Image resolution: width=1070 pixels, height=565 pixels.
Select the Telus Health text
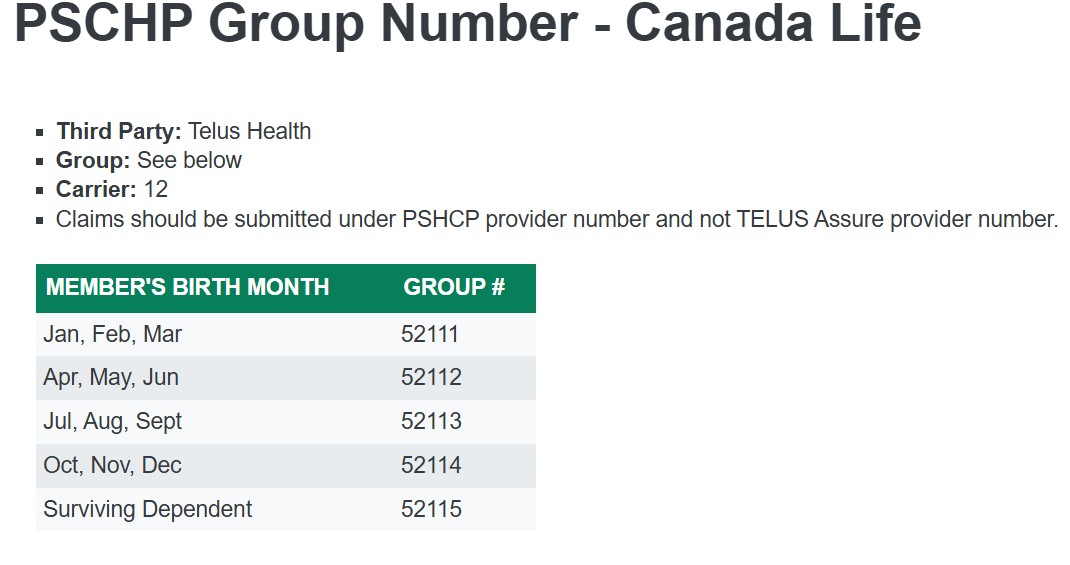[250, 131]
